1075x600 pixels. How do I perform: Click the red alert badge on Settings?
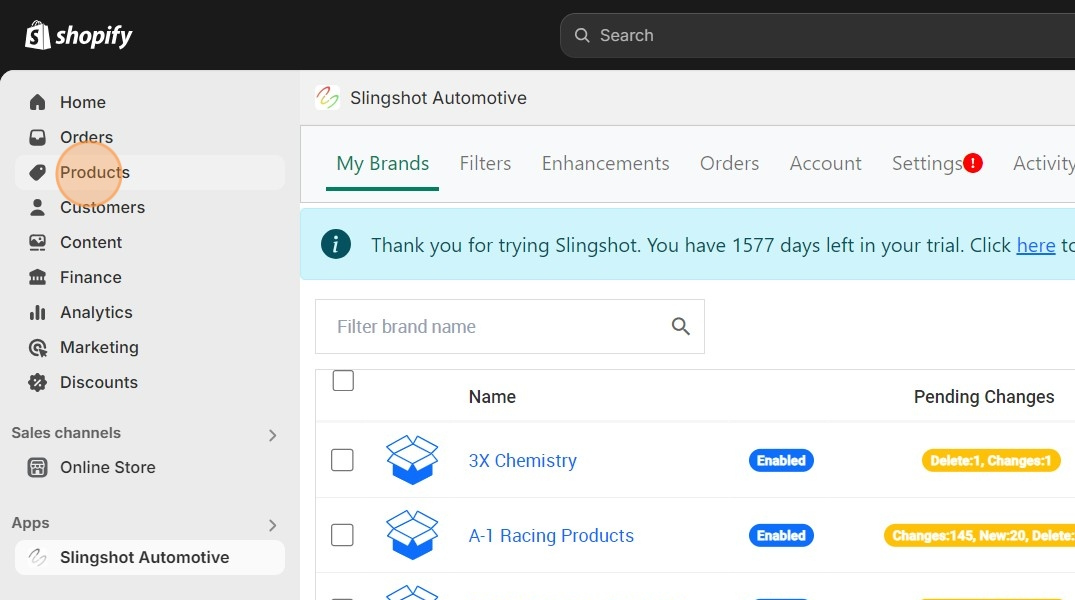(x=973, y=163)
